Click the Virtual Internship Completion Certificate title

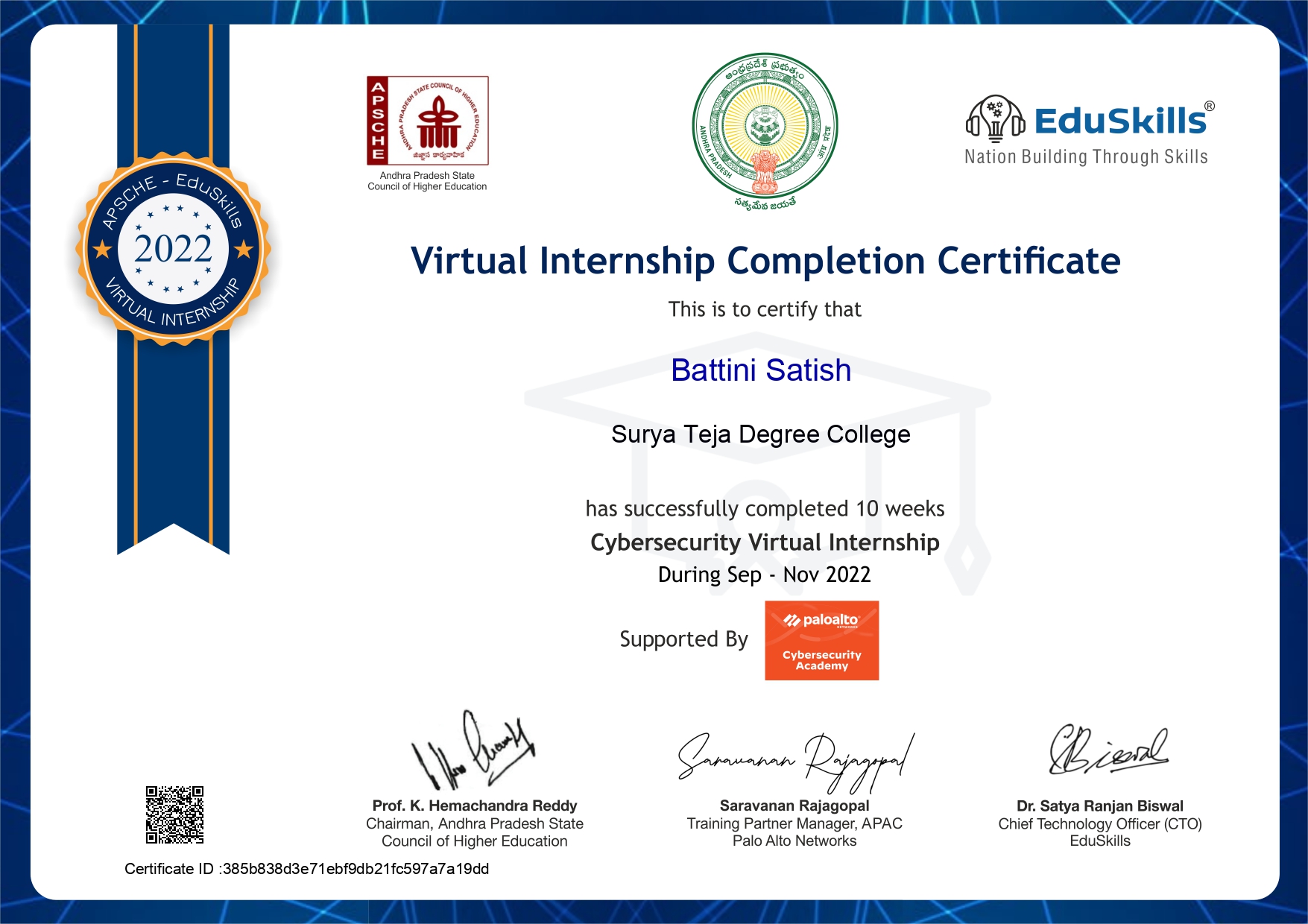[x=765, y=261]
